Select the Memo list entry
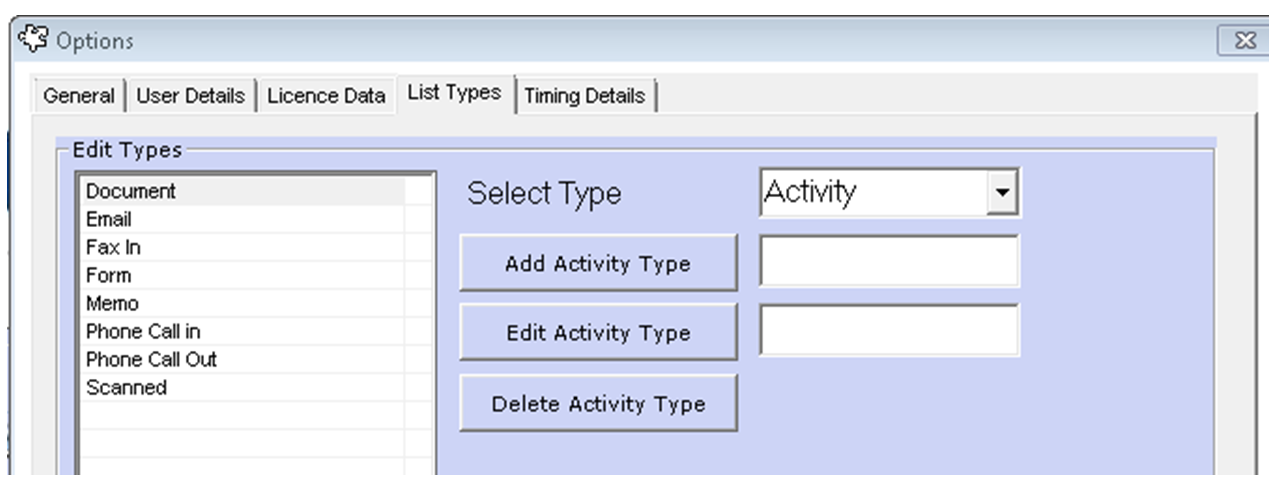The width and height of the screenshot is (1269, 488). [244, 303]
